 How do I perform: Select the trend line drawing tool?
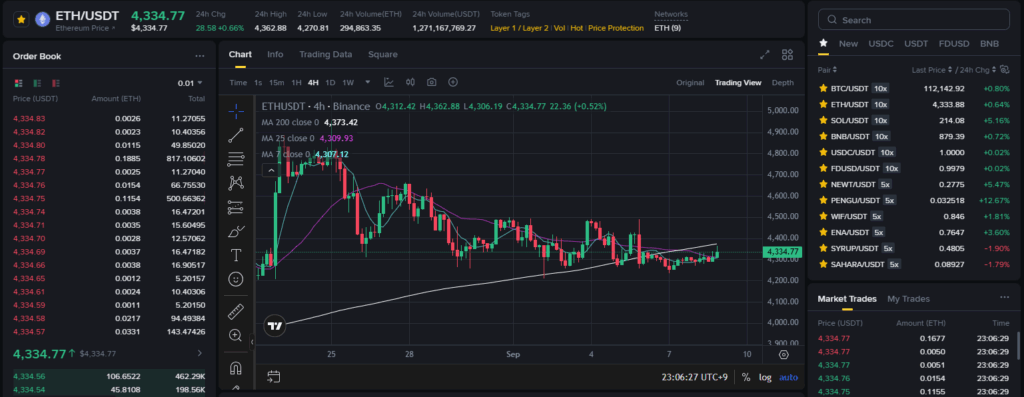(x=236, y=135)
